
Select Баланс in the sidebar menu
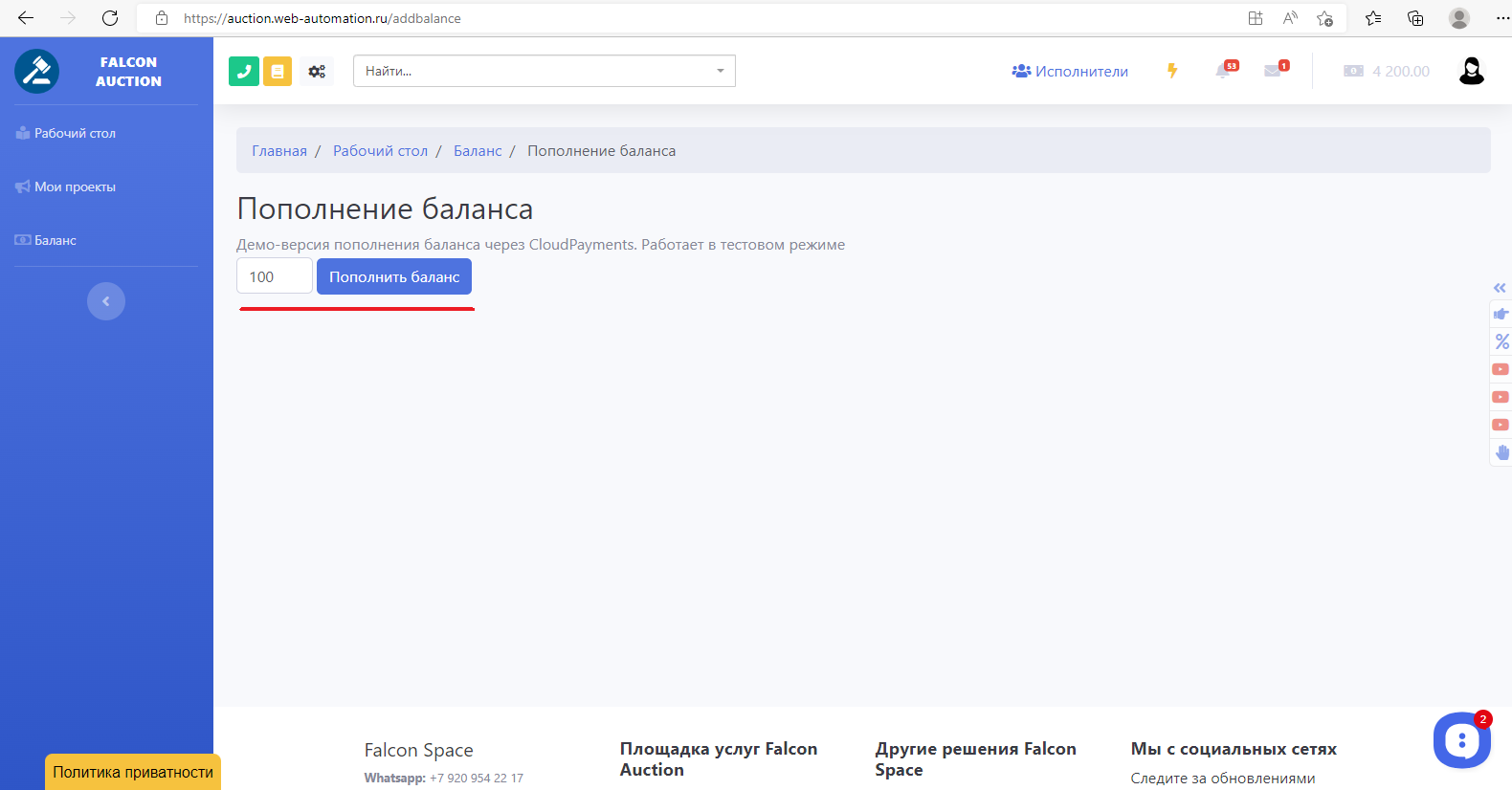pos(55,240)
